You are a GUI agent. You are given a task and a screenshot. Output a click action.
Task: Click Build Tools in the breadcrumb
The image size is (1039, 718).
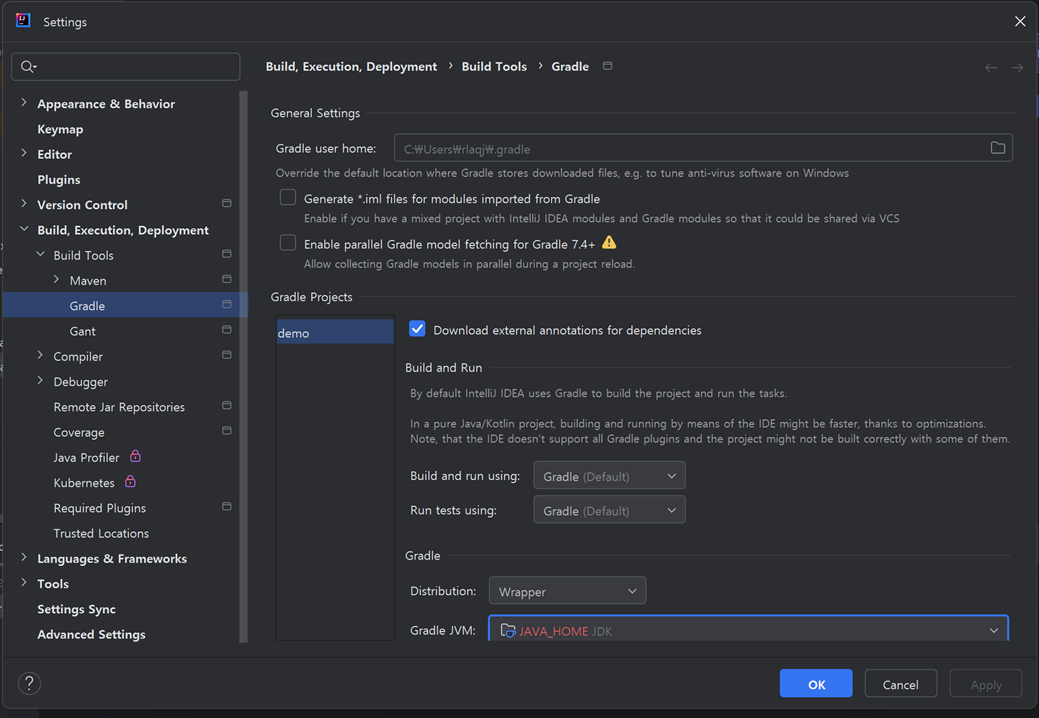pyautogui.click(x=494, y=66)
